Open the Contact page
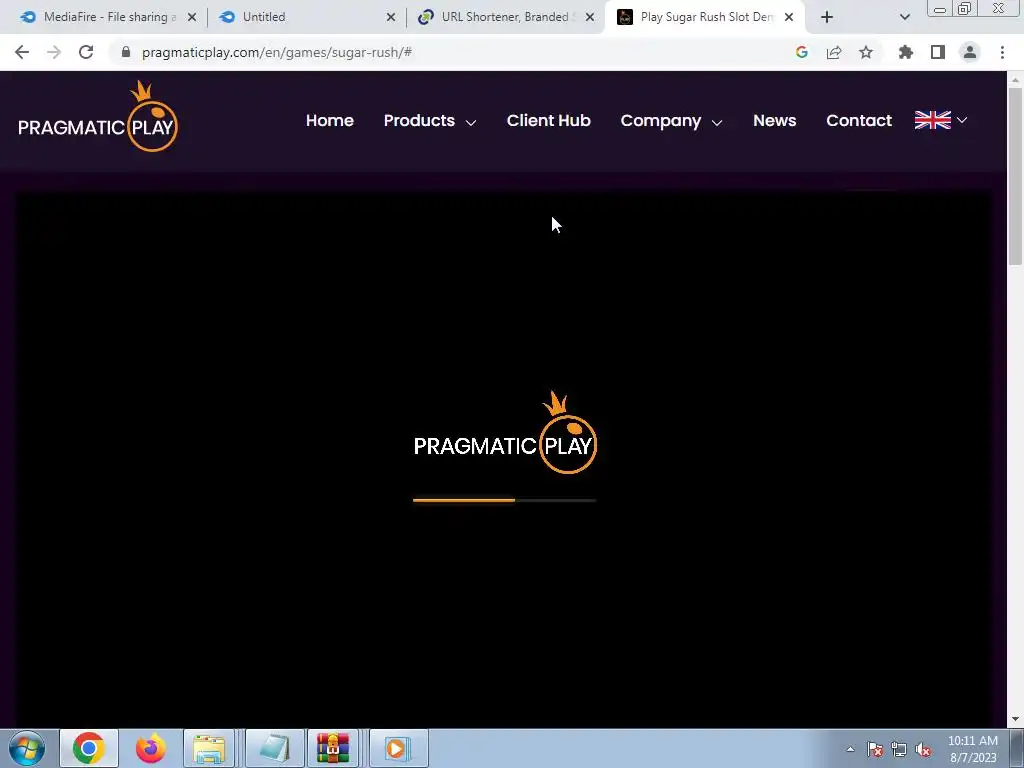 [x=859, y=120]
